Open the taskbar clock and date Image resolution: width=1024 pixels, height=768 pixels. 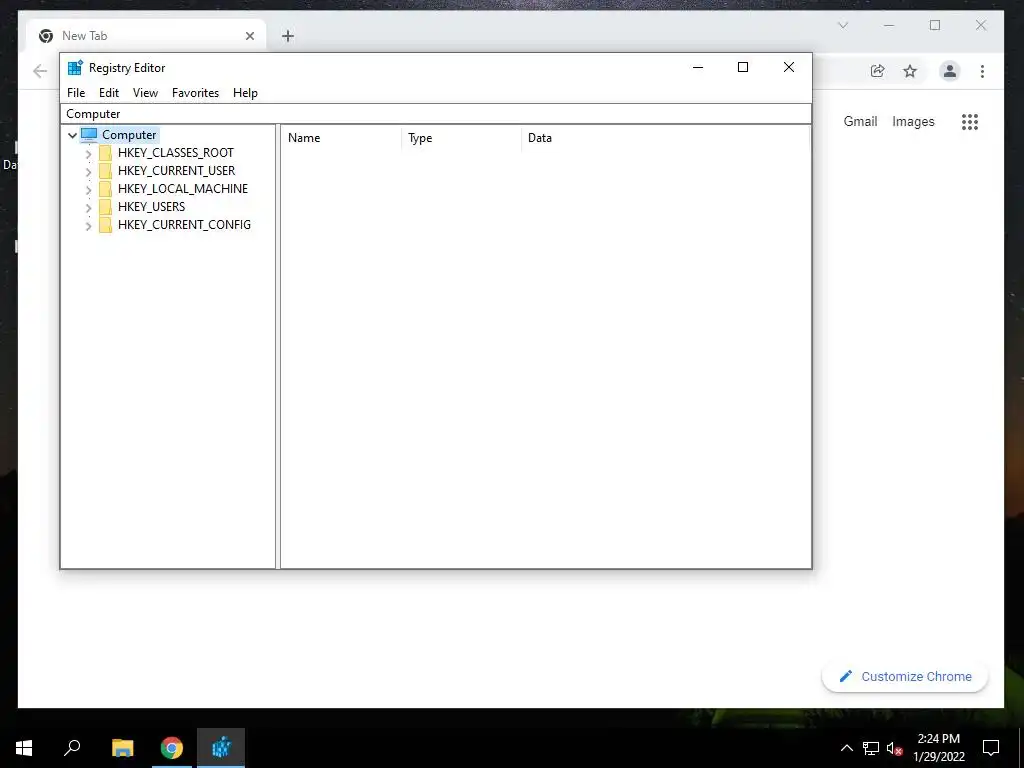938,748
